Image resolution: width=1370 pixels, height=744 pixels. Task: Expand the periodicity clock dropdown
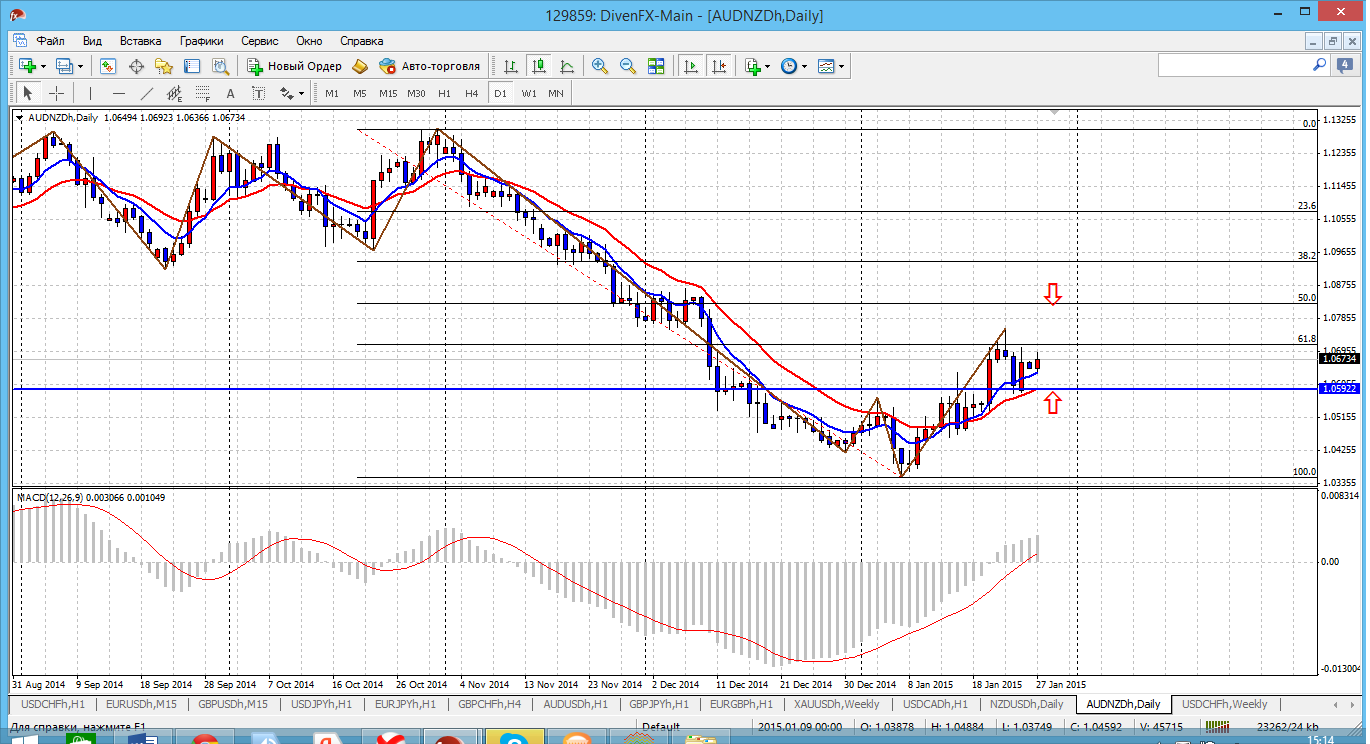coord(804,66)
